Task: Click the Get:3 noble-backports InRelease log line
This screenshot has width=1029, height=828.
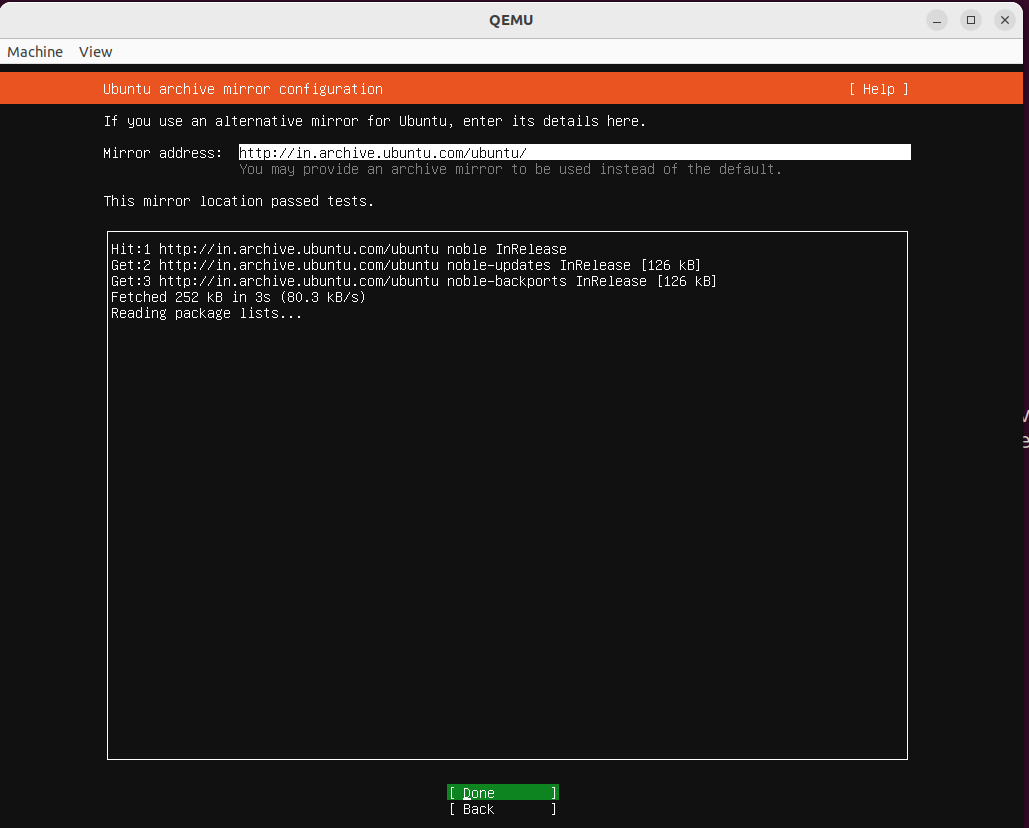Action: pyautogui.click(x=414, y=281)
